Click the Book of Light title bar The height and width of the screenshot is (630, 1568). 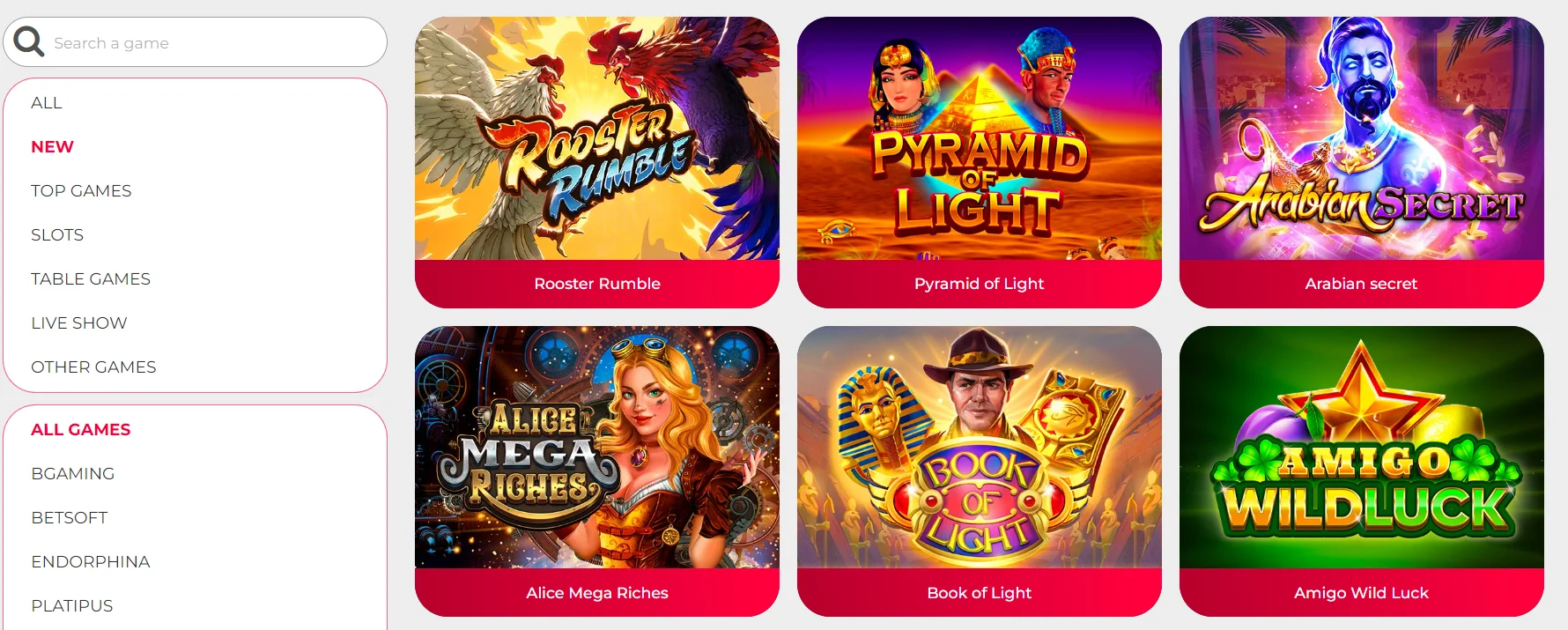(x=980, y=593)
